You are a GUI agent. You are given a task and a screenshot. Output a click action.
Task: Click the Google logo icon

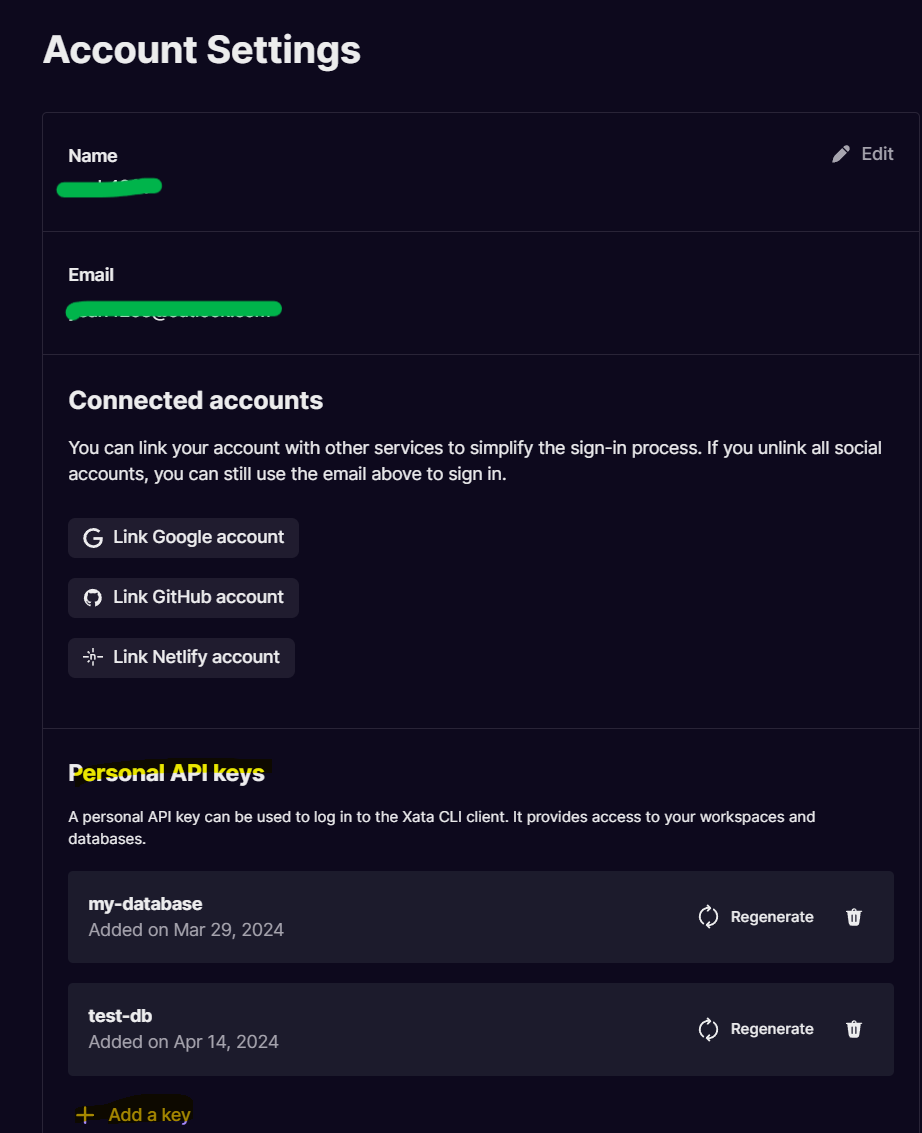click(x=93, y=538)
